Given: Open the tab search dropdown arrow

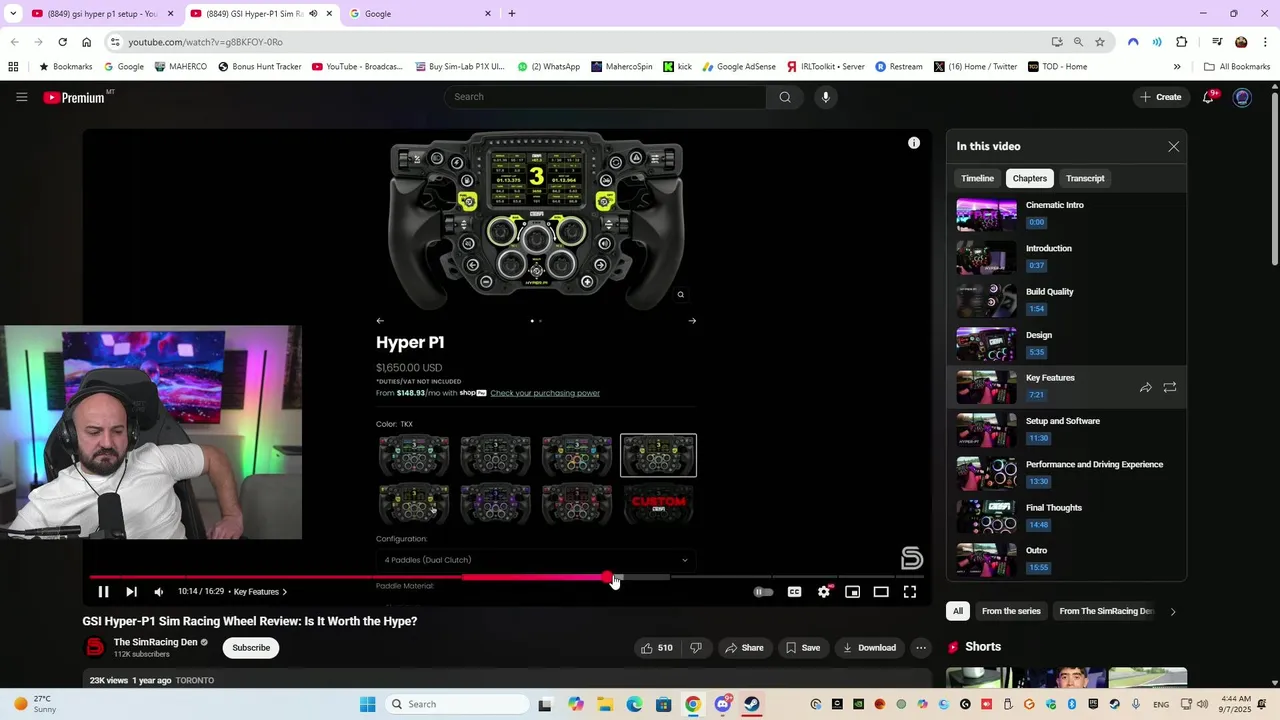Looking at the screenshot, I should [x=13, y=14].
